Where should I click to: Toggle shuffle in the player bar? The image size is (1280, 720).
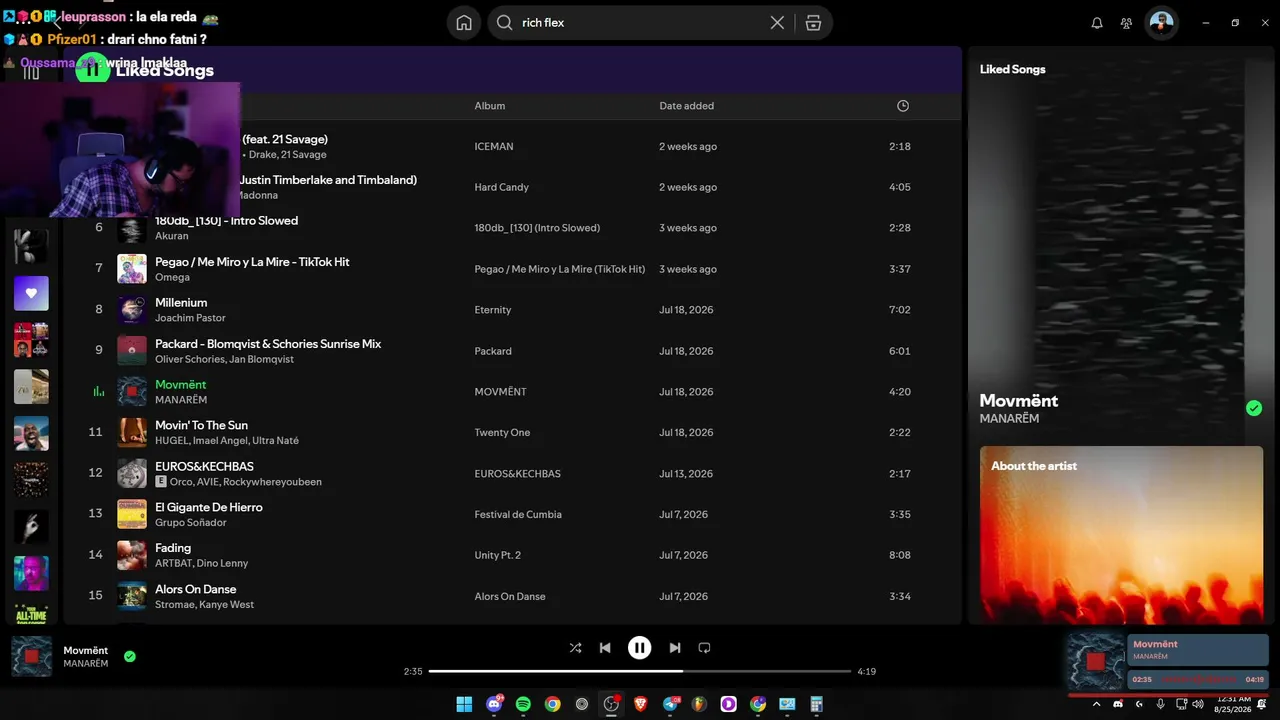coord(575,648)
